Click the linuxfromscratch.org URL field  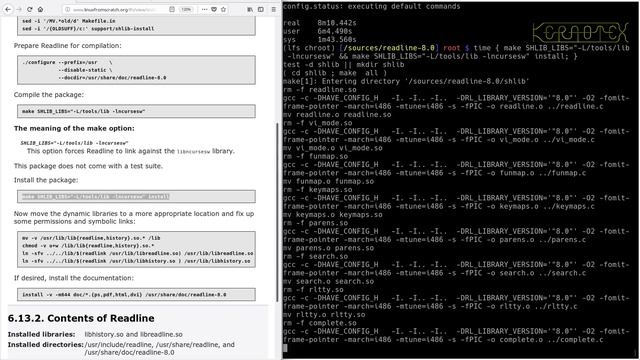[x=114, y=9]
